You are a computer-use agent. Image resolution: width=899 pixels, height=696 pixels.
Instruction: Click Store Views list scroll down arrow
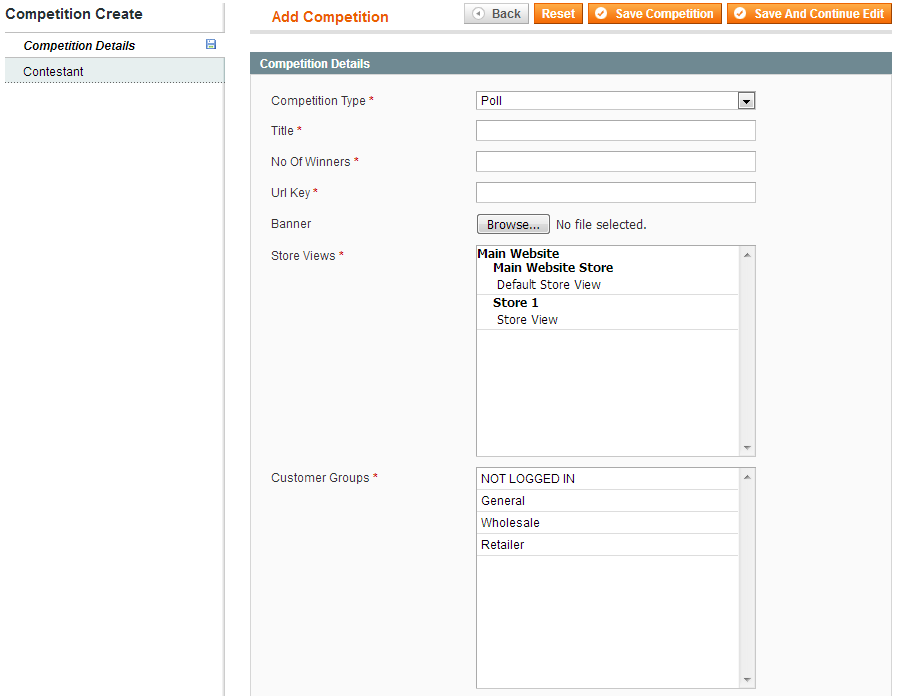747,448
